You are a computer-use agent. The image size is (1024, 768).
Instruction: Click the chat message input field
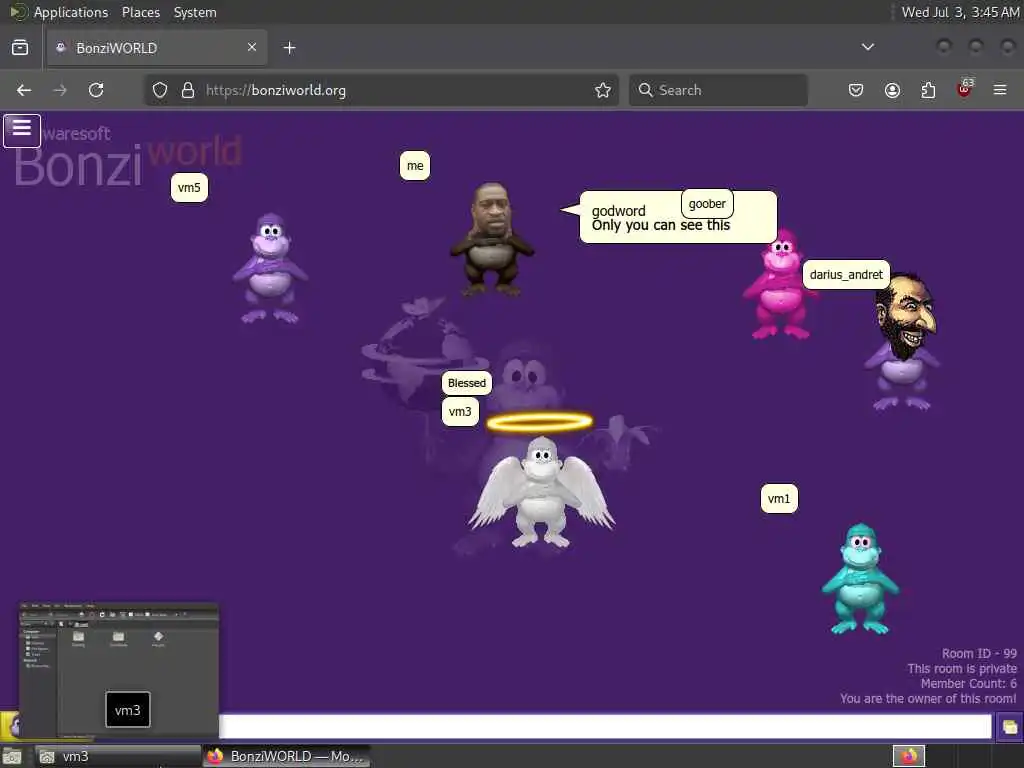(x=605, y=726)
